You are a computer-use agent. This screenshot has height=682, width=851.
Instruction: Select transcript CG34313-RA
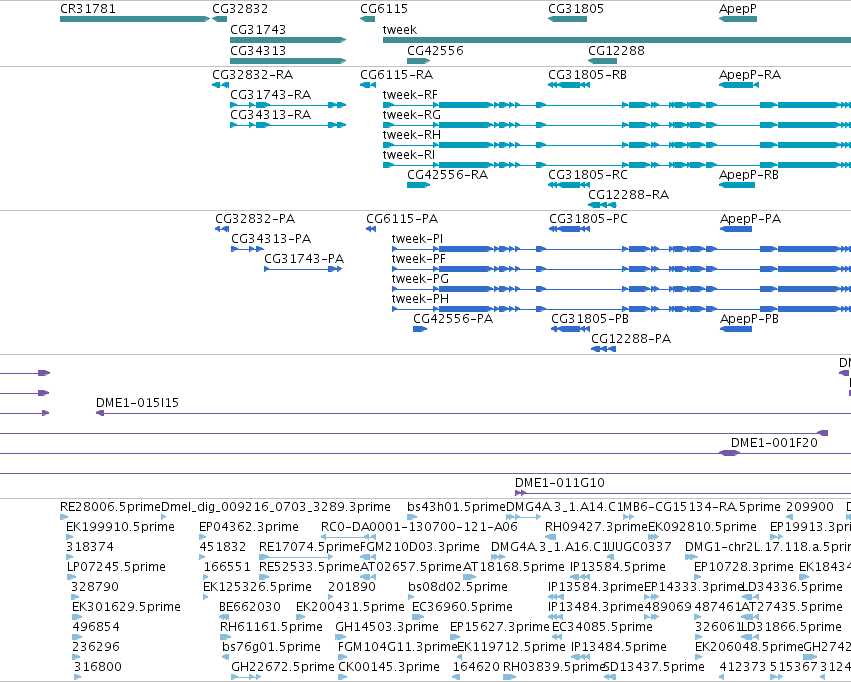288,125
